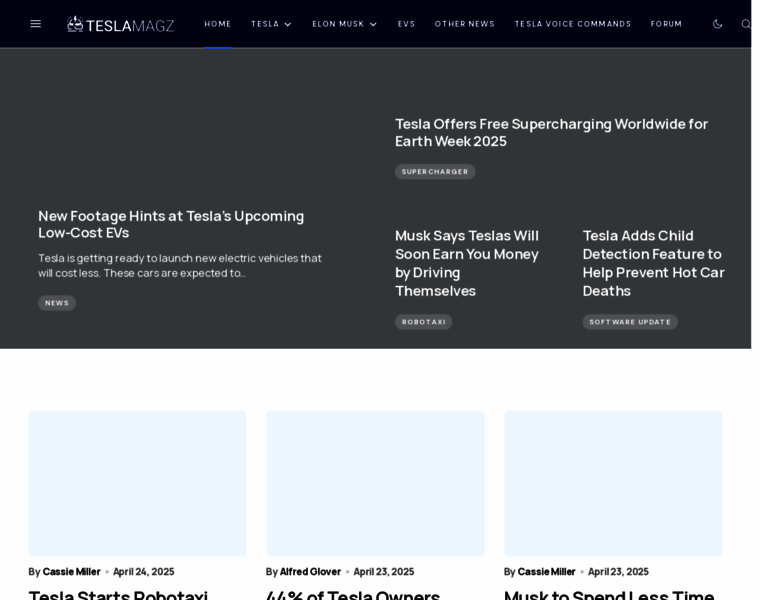Open the EVs menu item
The height and width of the screenshot is (600, 760).
tap(406, 24)
